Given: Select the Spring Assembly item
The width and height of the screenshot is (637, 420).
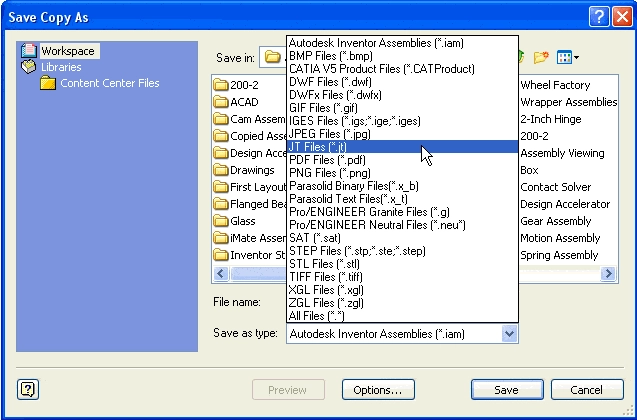Looking at the screenshot, I should (x=559, y=255).
